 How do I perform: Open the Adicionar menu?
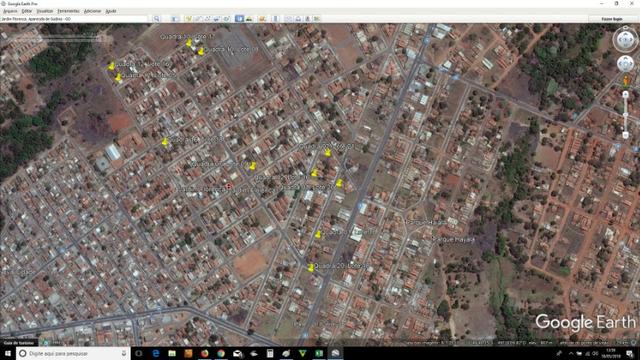[x=92, y=11]
